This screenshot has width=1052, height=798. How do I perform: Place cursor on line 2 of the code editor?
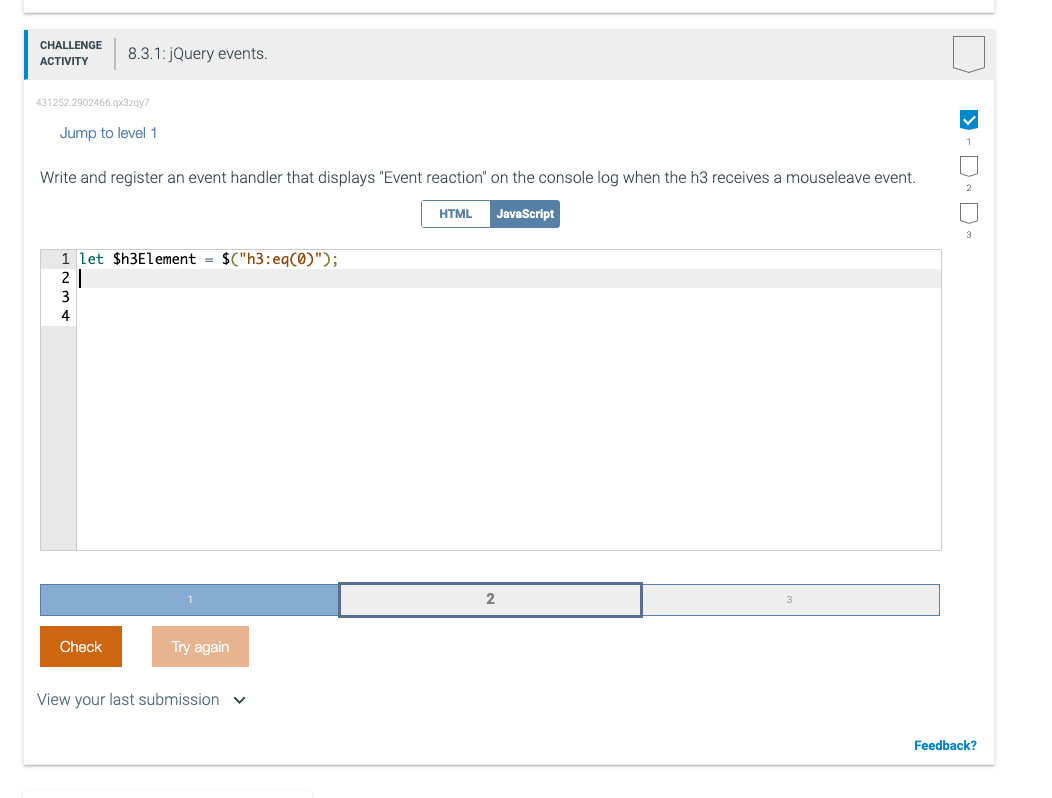tap(300, 278)
